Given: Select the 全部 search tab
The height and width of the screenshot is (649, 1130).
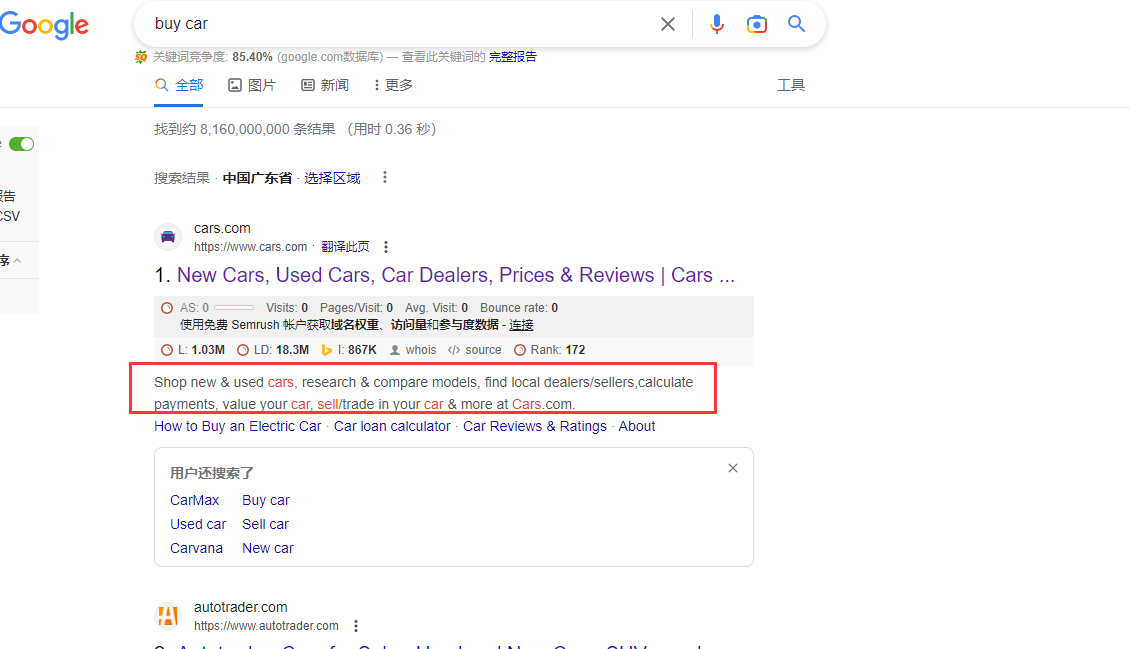Looking at the screenshot, I should (x=179, y=86).
